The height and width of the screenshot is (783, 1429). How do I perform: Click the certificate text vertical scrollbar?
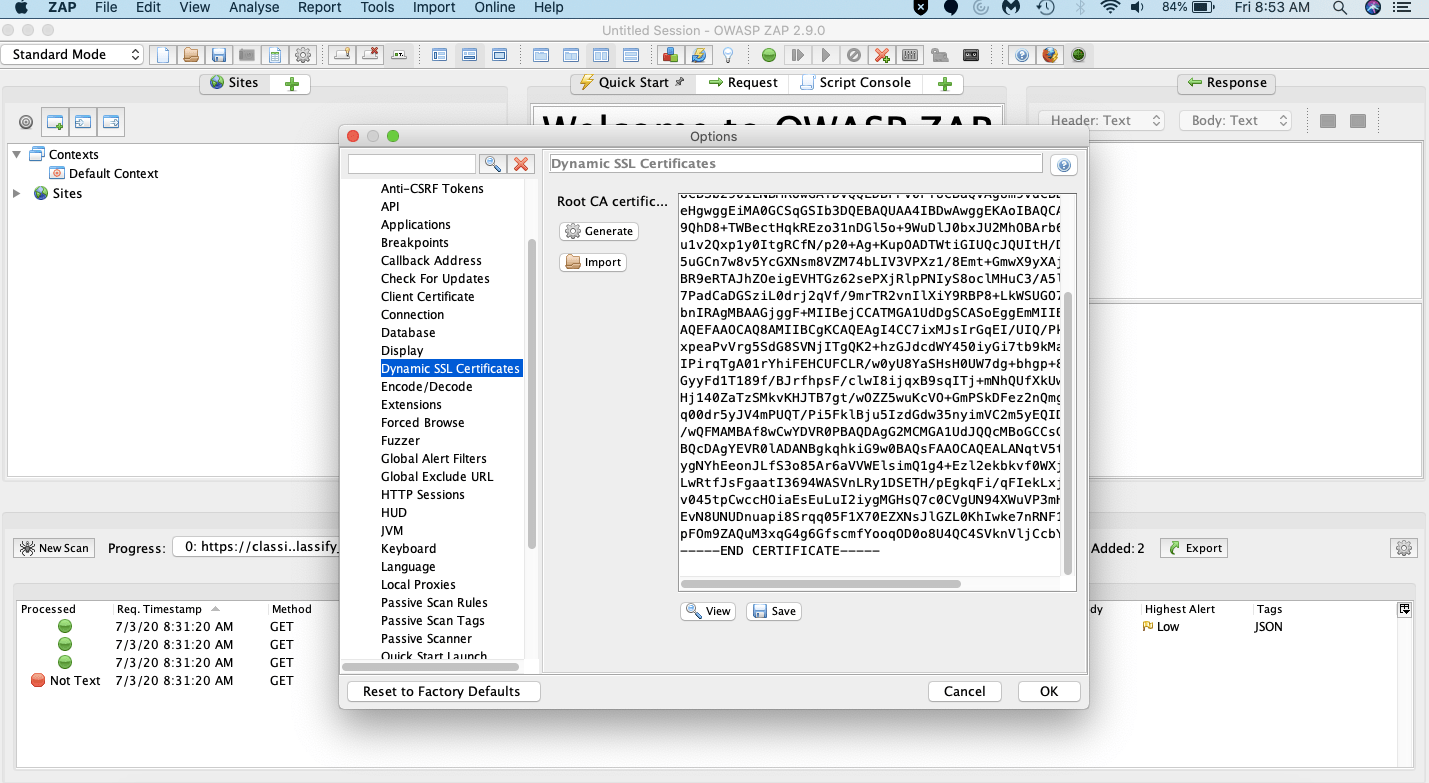(x=1068, y=433)
